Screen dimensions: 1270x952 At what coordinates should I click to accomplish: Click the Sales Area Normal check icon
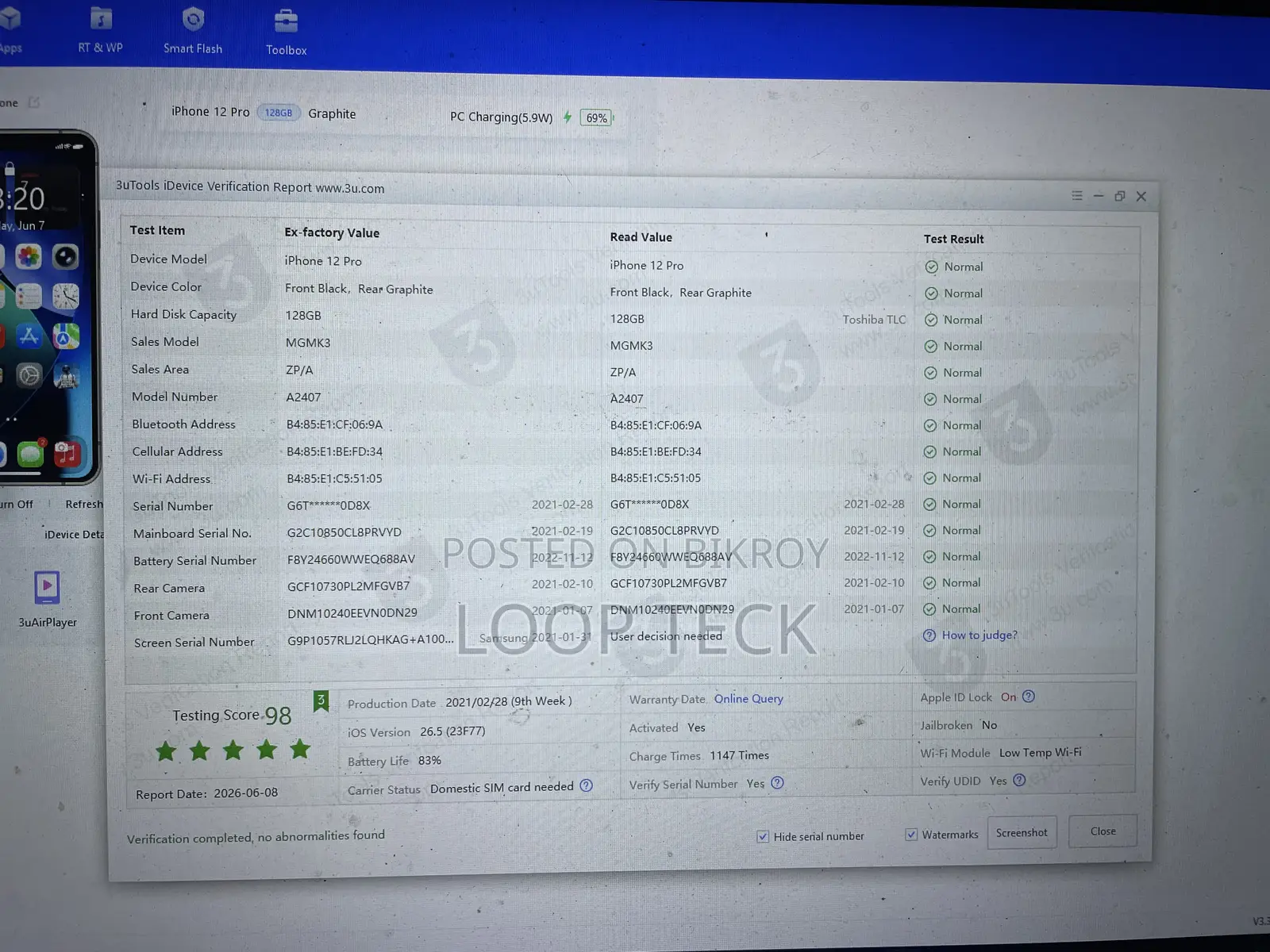coord(930,373)
